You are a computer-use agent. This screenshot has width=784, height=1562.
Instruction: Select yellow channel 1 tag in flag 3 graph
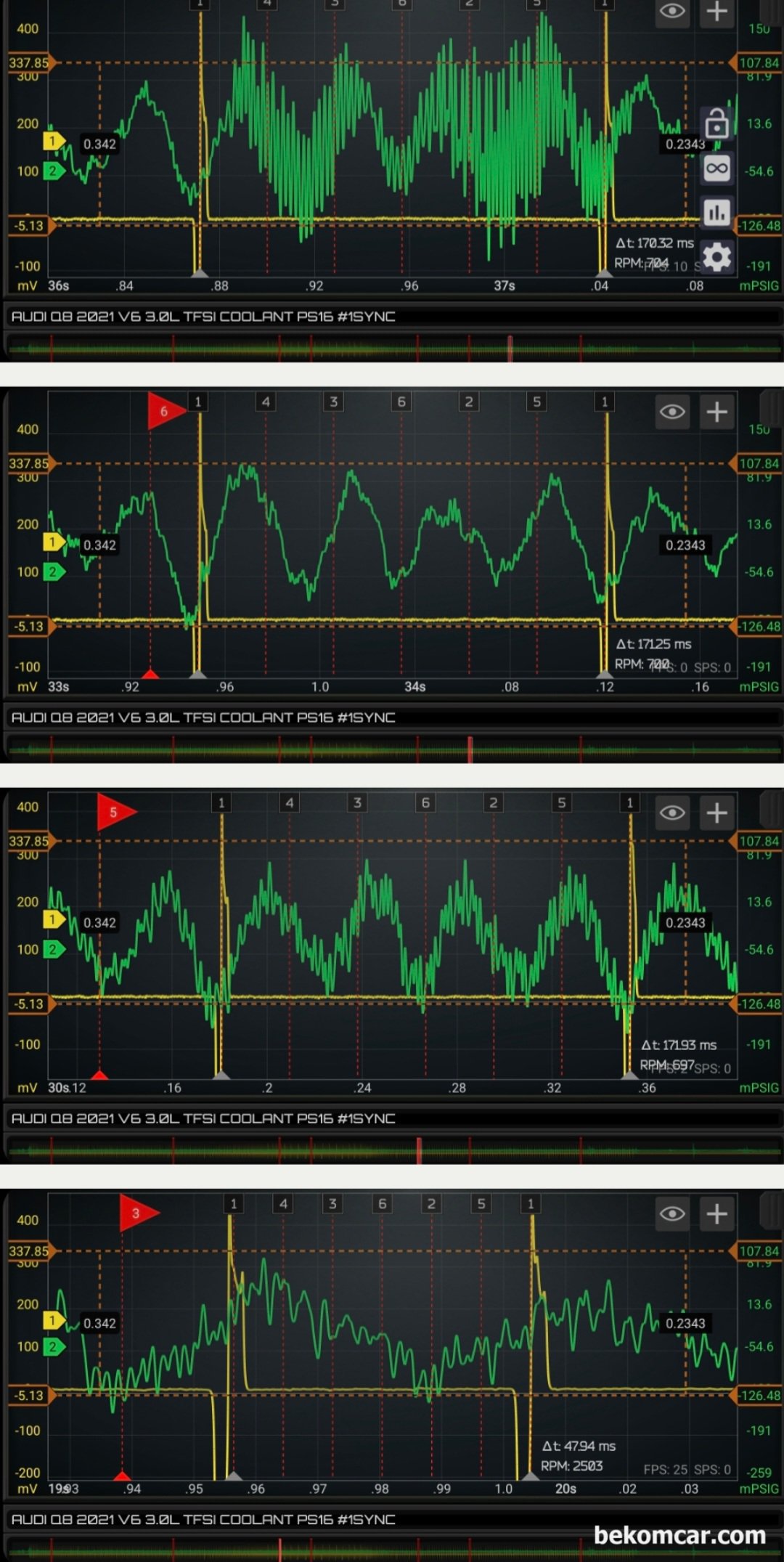point(54,1320)
